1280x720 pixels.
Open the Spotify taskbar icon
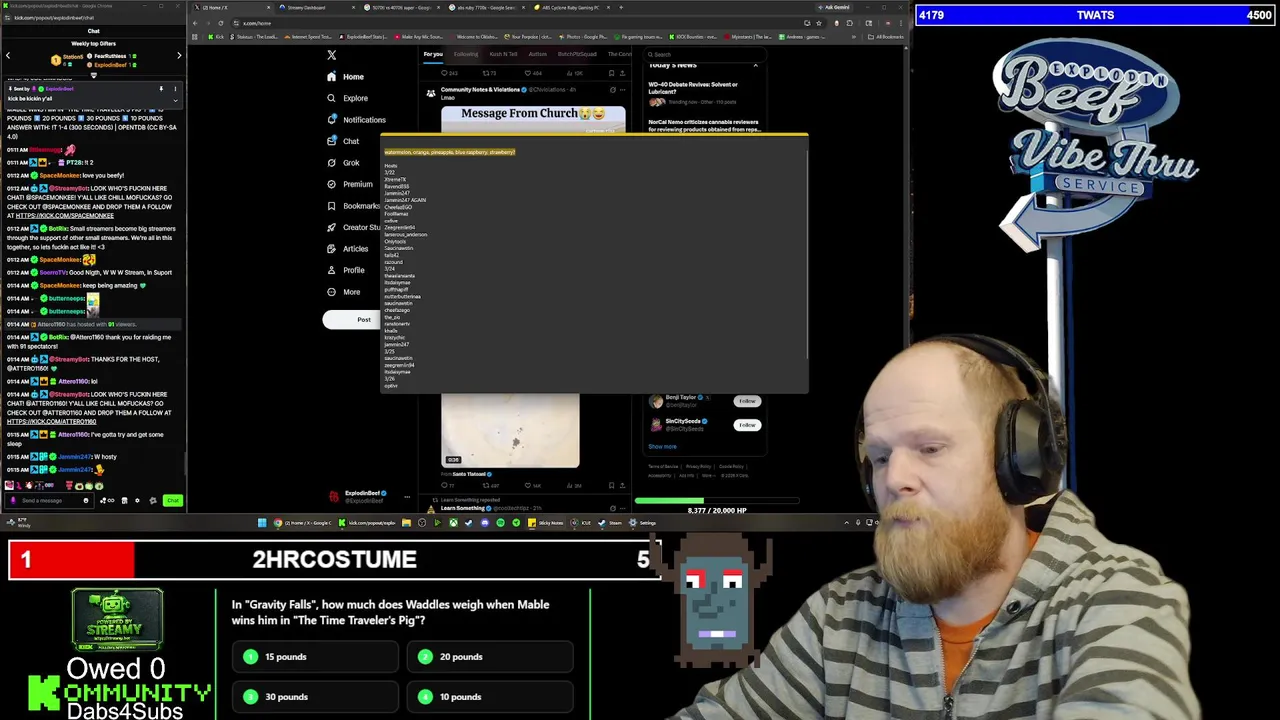(500, 523)
